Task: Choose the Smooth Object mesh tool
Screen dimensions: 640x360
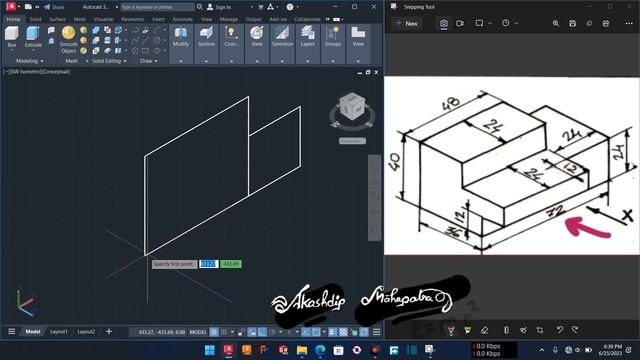Action: [68, 40]
